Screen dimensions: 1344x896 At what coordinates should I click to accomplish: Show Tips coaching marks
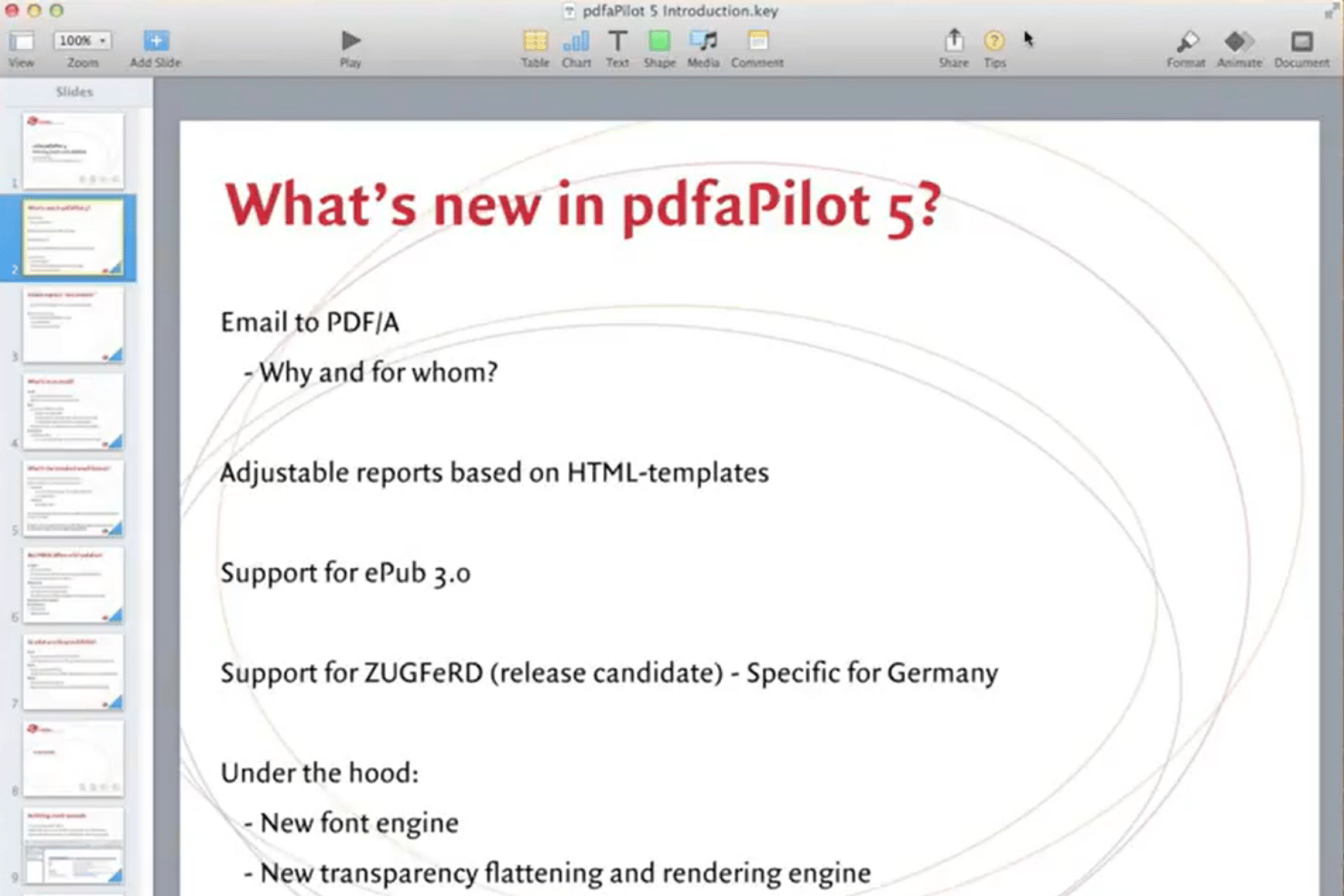pos(994,41)
